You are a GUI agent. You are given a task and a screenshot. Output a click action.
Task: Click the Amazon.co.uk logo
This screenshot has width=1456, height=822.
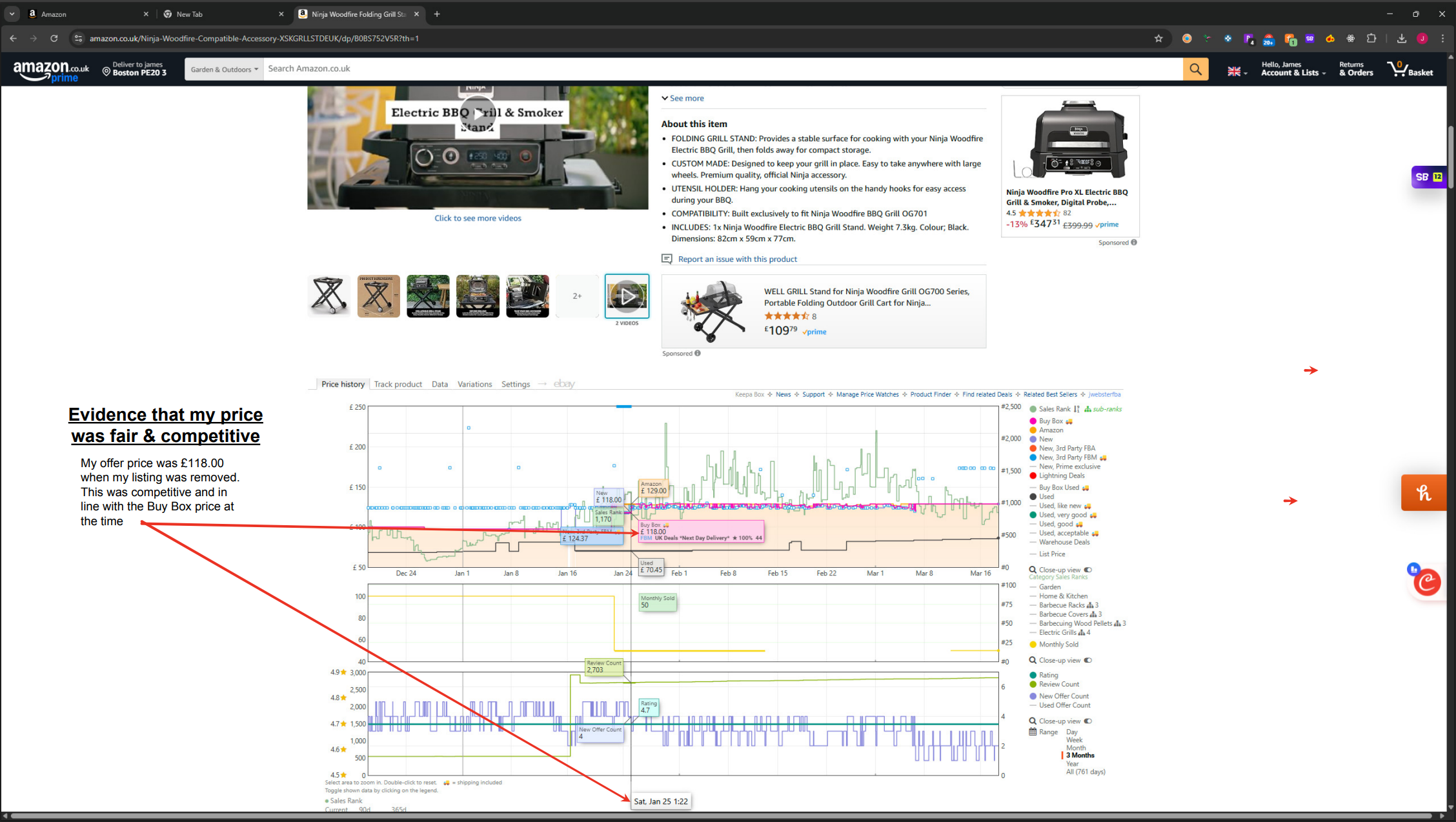51,71
